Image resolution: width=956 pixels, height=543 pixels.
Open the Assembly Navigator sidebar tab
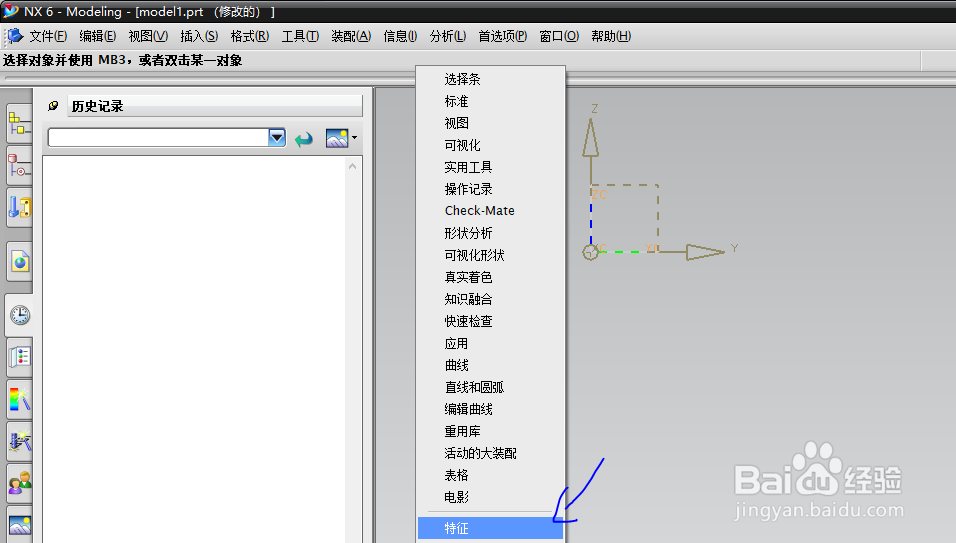(19, 124)
